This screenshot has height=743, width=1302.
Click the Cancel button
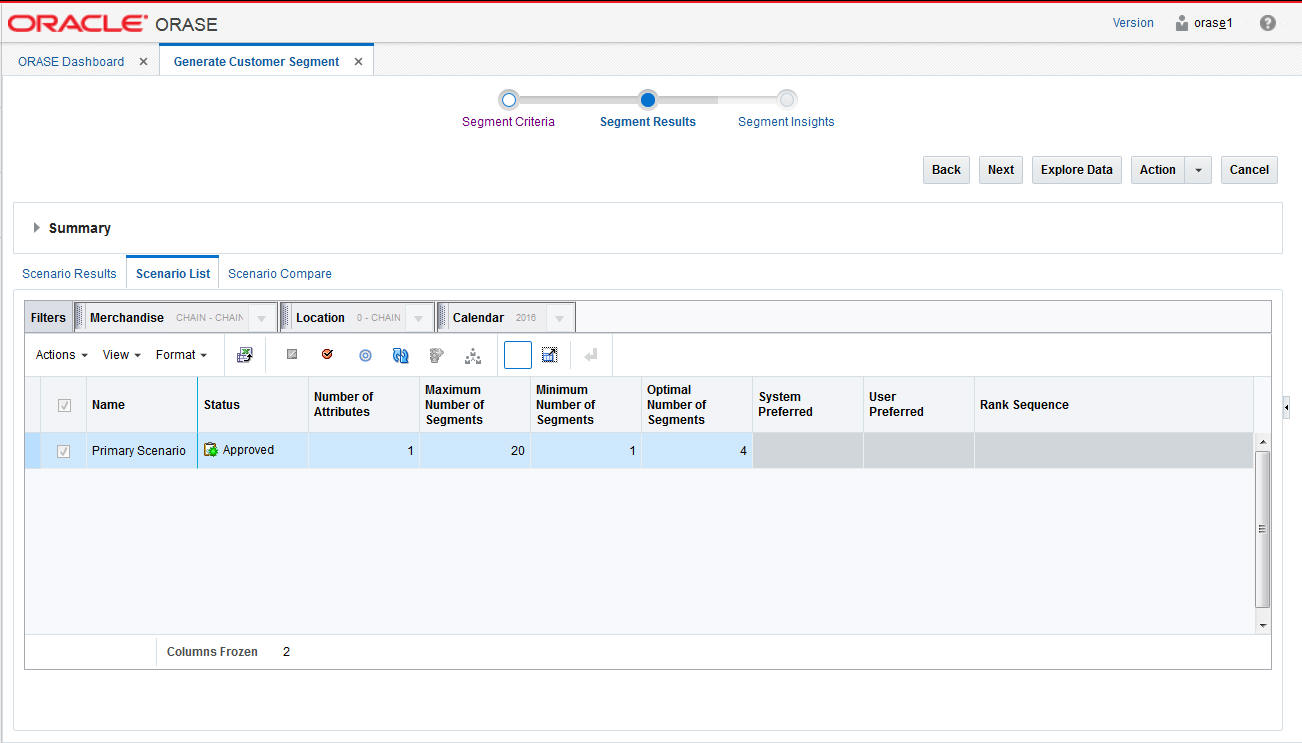point(1249,170)
